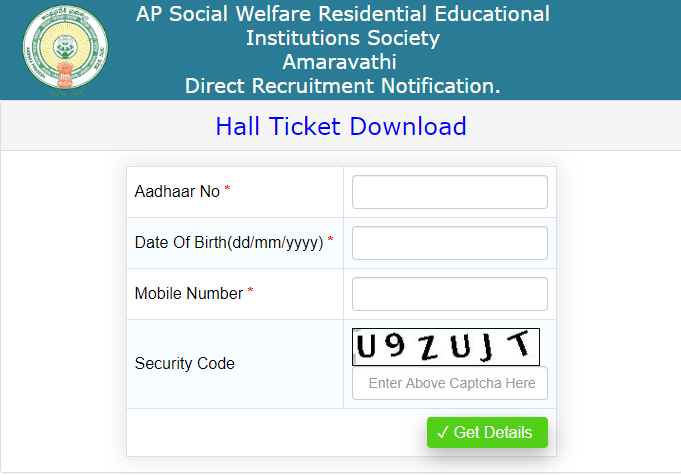Viewport: 681px width, 475px height.
Task: Click the Institutions Society header line
Action: click(343, 38)
